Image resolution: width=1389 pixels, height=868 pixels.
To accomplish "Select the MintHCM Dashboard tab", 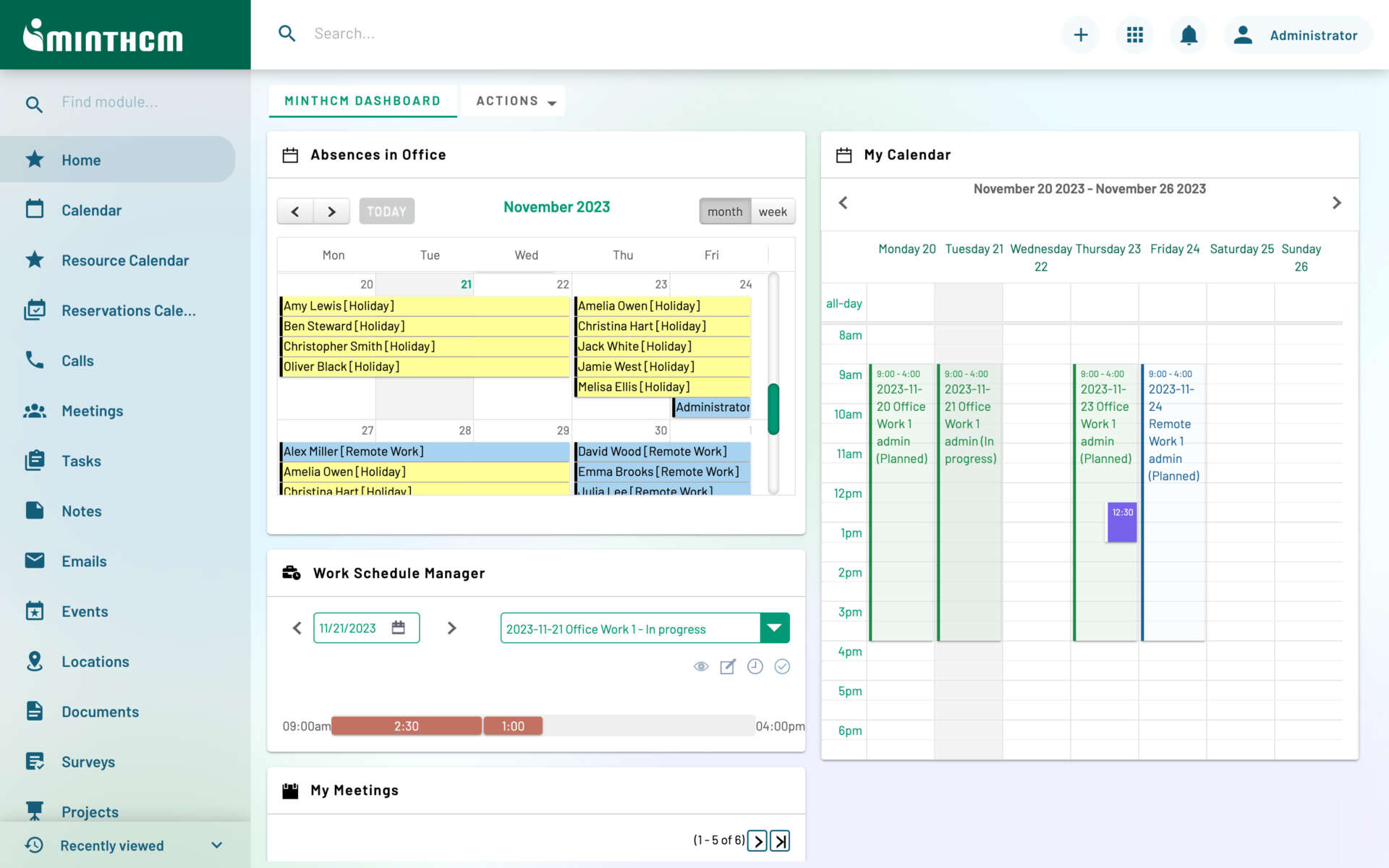I will (x=362, y=101).
